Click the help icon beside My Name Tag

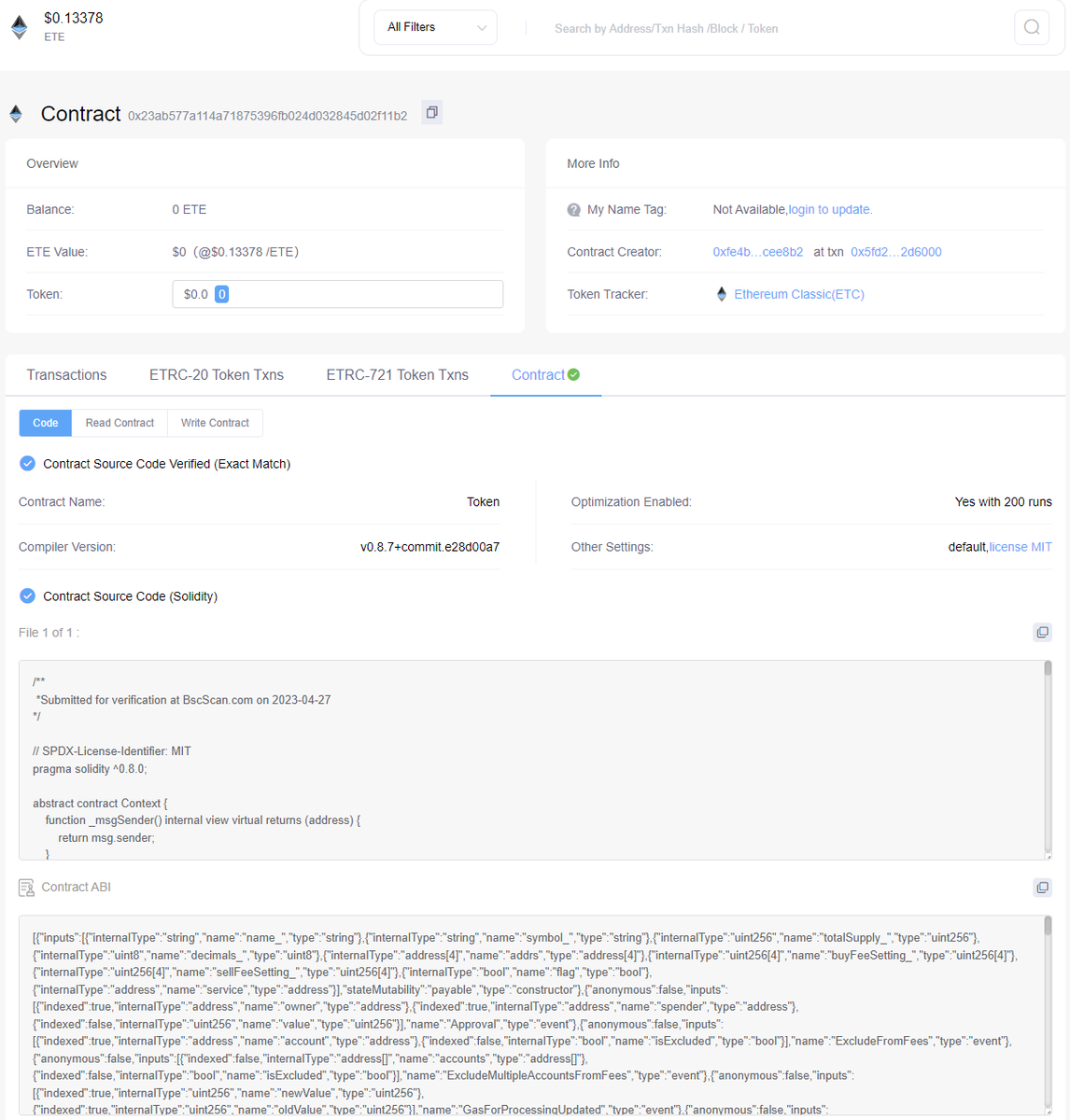(x=574, y=210)
